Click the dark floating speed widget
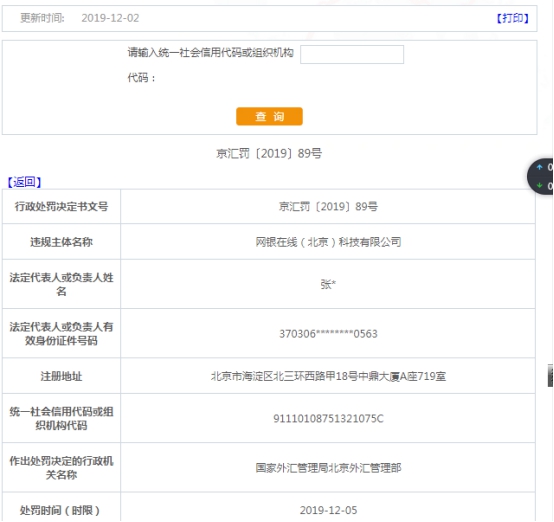This screenshot has height=522, width=554. click(541, 176)
